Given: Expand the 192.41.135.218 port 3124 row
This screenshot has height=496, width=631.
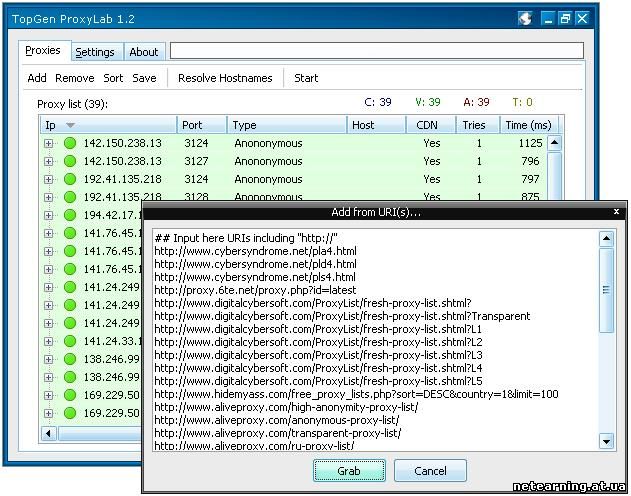Looking at the screenshot, I should pyautogui.click(x=49, y=179).
